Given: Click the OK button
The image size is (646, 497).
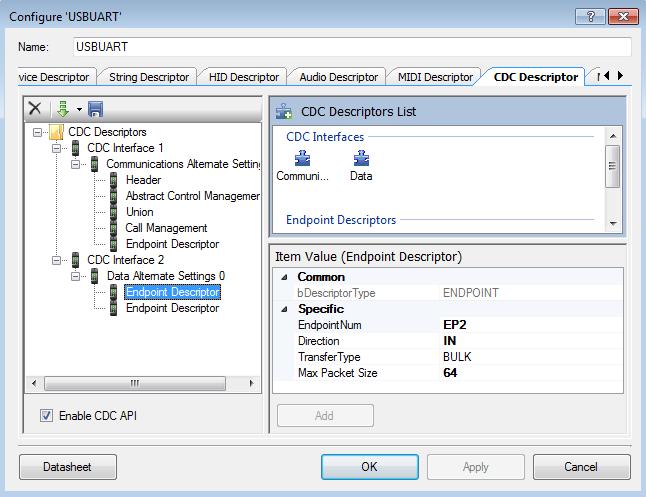Looking at the screenshot, I should 370,467.
